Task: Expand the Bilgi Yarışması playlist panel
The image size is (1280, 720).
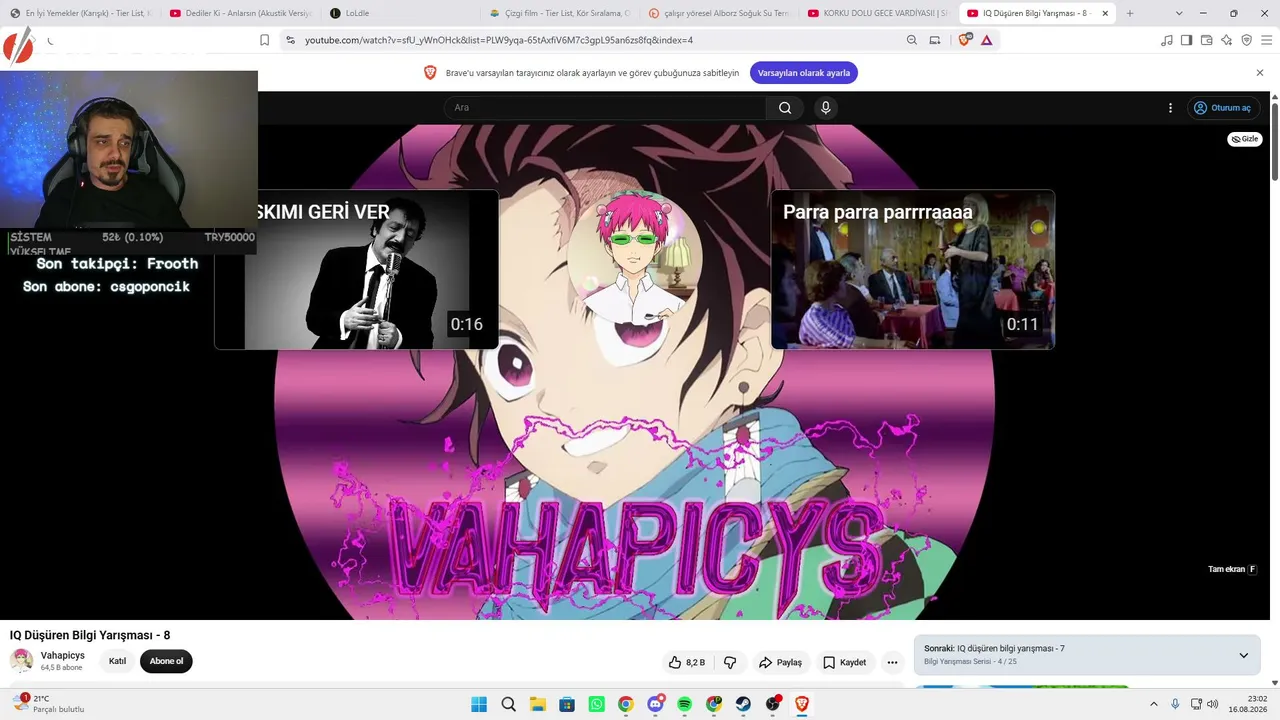Action: [x=1244, y=656]
